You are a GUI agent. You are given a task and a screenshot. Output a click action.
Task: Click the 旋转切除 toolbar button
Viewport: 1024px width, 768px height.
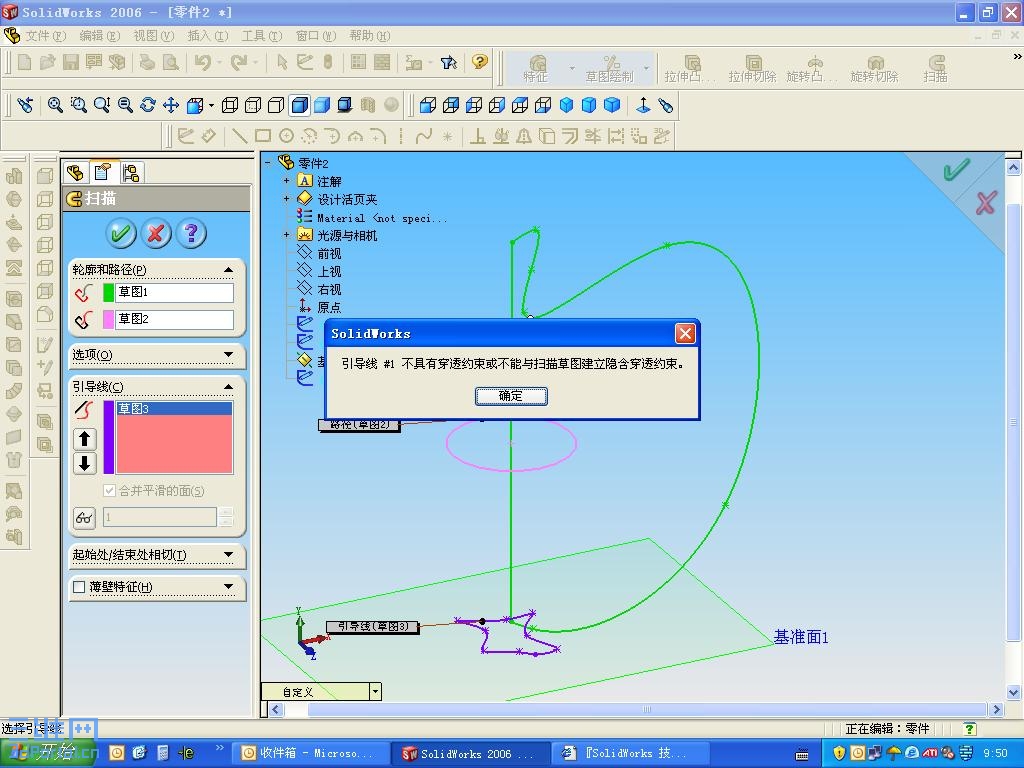coord(874,69)
